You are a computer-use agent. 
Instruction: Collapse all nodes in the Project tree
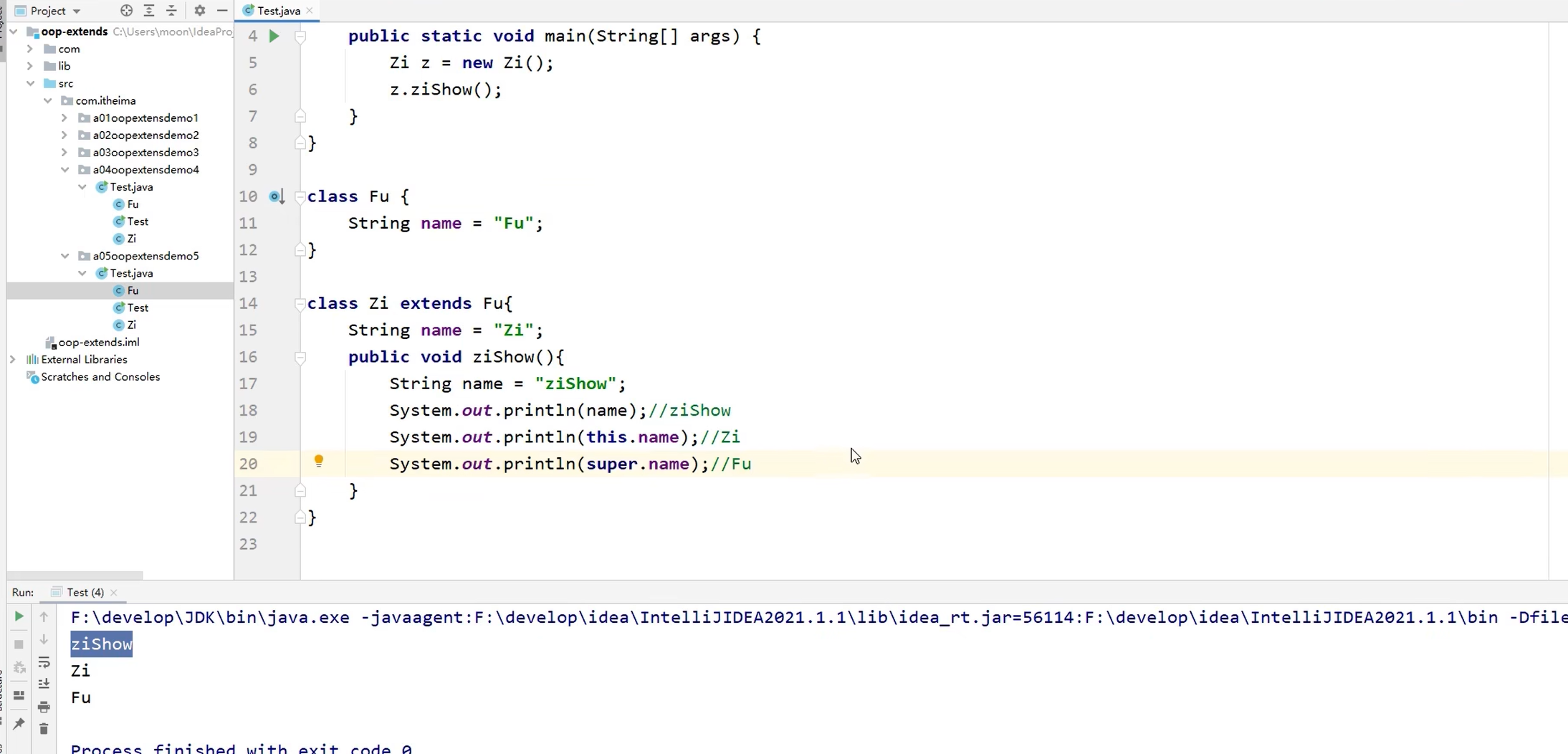pos(171,10)
